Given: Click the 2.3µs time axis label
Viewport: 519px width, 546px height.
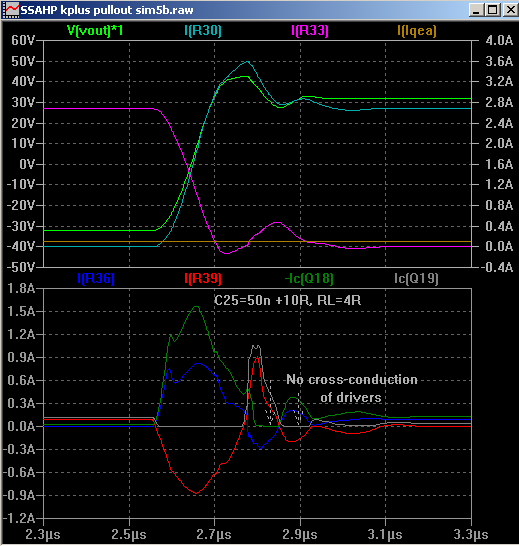Looking at the screenshot, I should (x=43, y=535).
